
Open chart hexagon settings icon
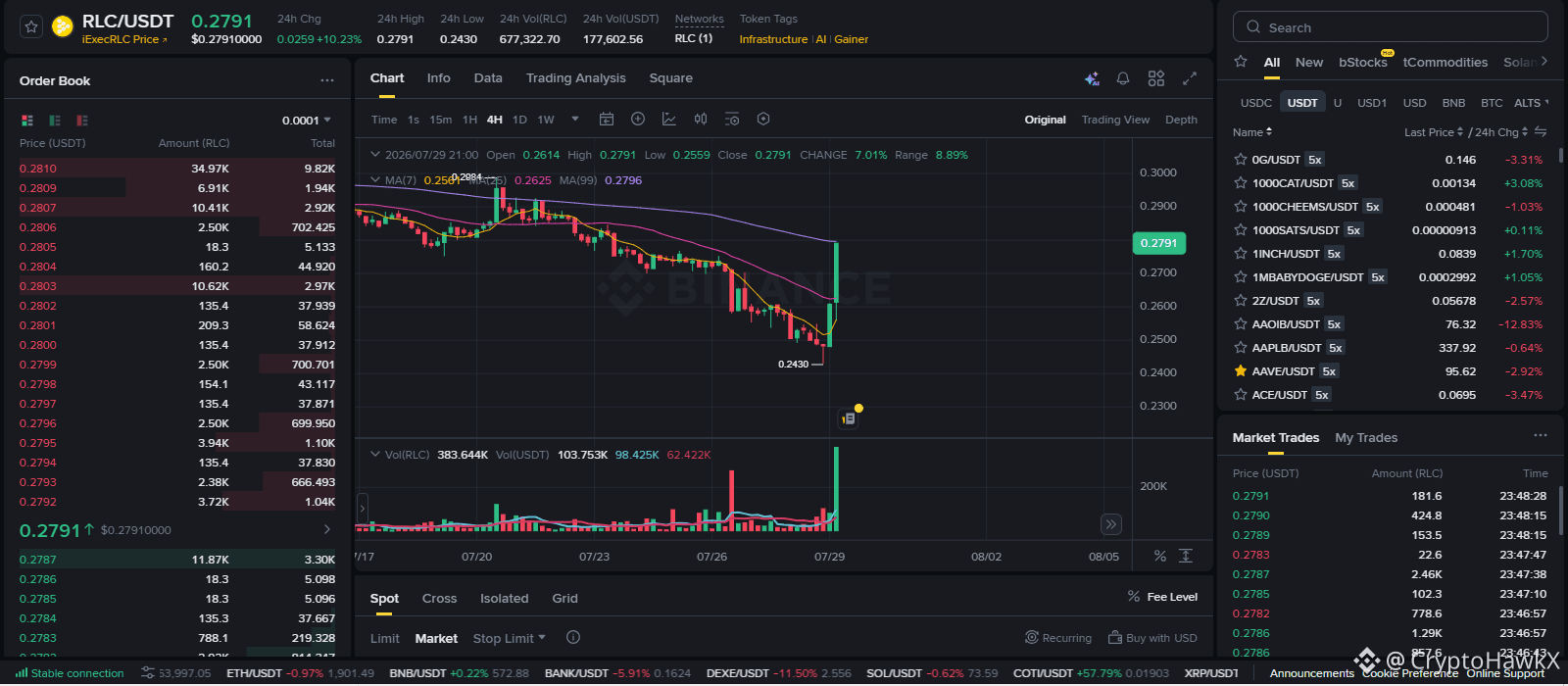tap(763, 119)
